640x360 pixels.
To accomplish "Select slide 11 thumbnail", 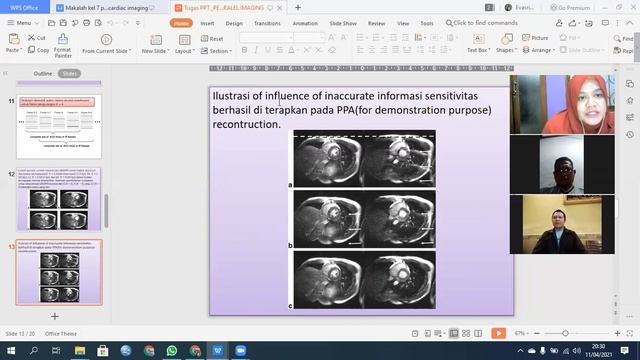I will tap(59, 127).
